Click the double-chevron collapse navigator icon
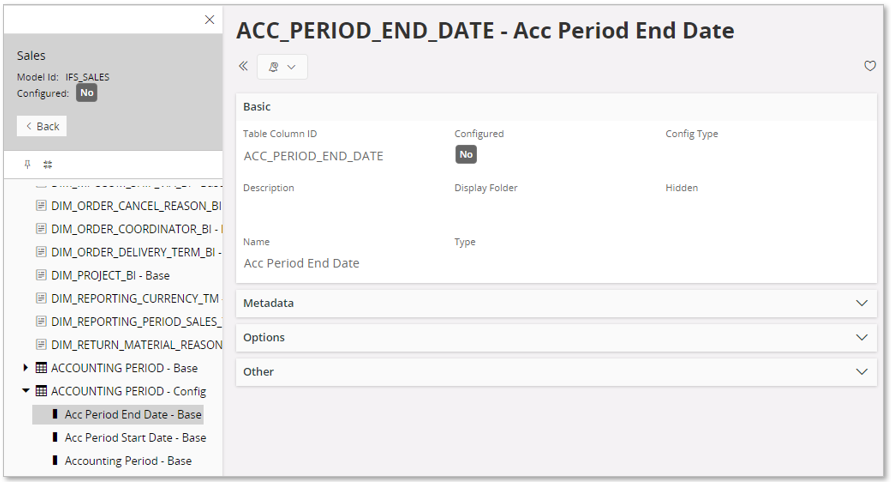Viewport: 891px width, 482px height. coord(243,66)
